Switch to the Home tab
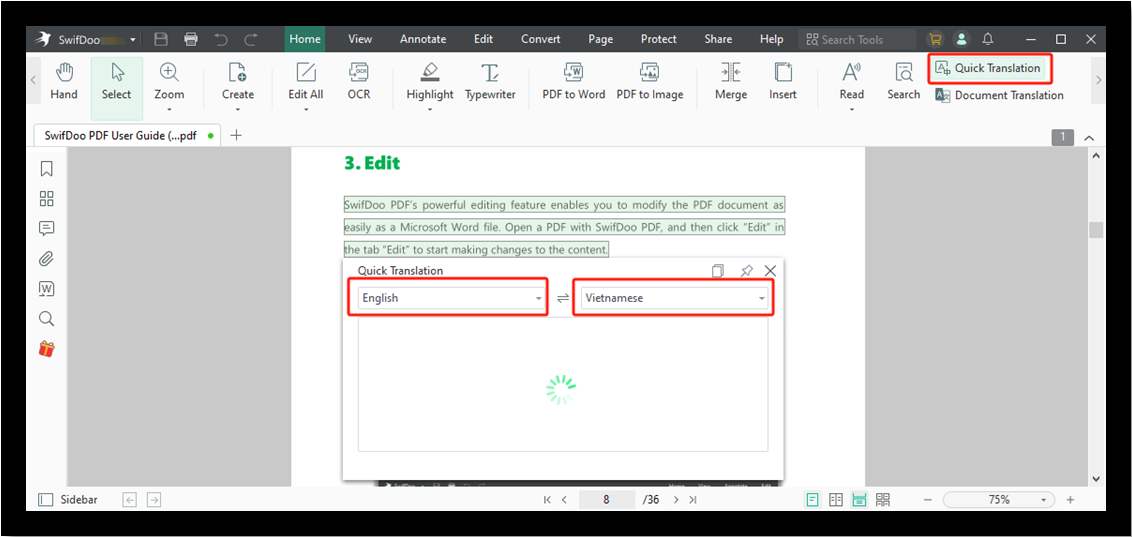1132x537 pixels. click(305, 39)
